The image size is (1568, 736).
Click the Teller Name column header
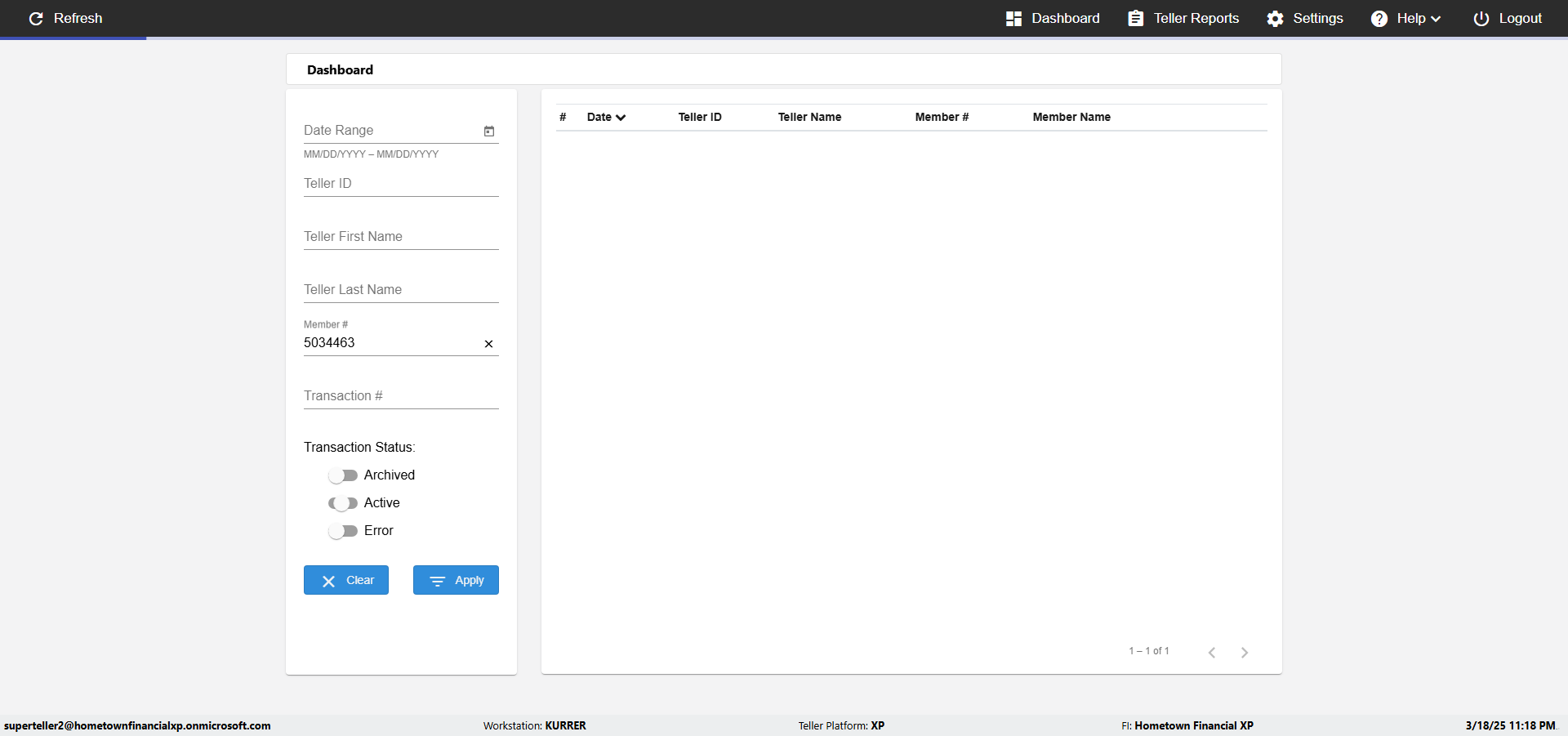click(809, 117)
